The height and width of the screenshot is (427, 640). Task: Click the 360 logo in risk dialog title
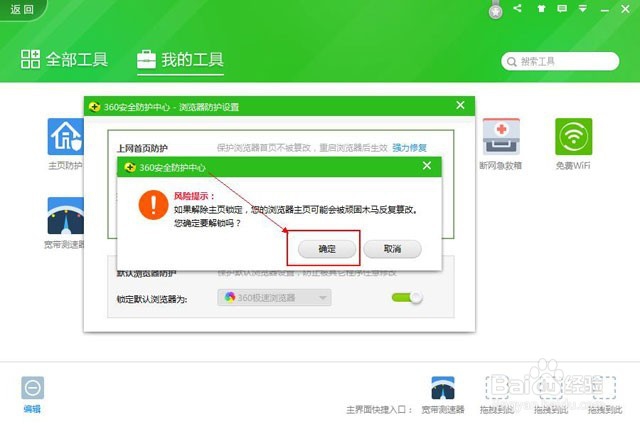[x=130, y=167]
